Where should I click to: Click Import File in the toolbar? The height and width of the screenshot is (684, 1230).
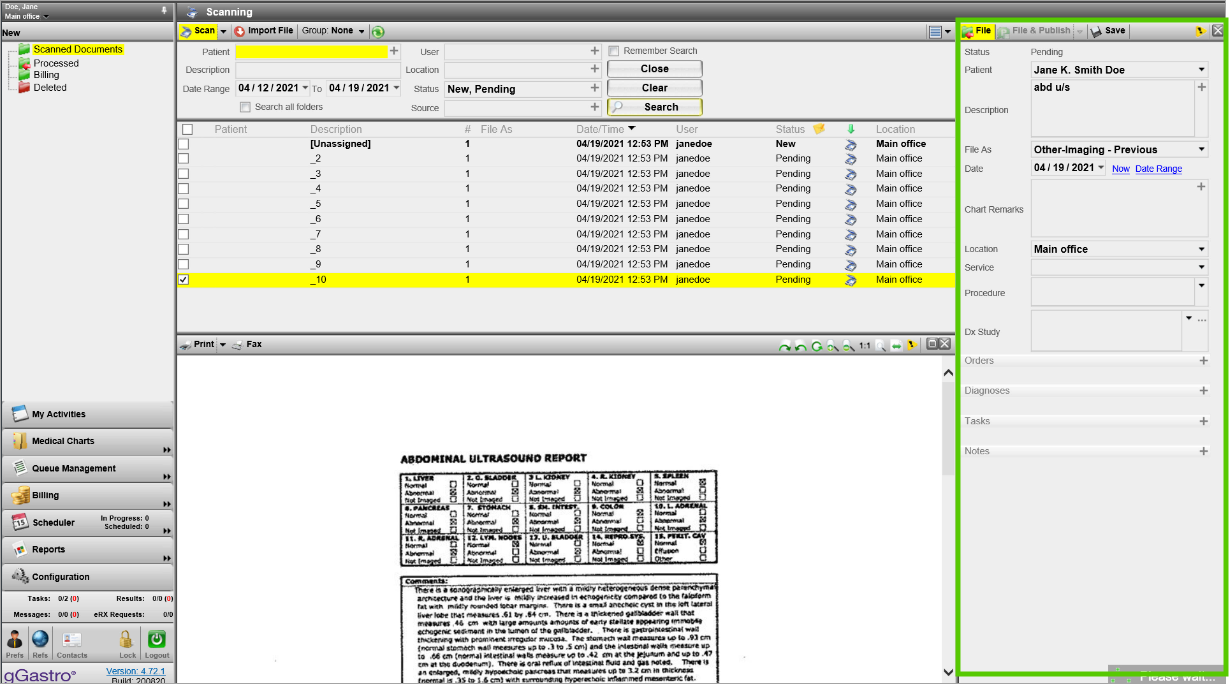point(264,31)
